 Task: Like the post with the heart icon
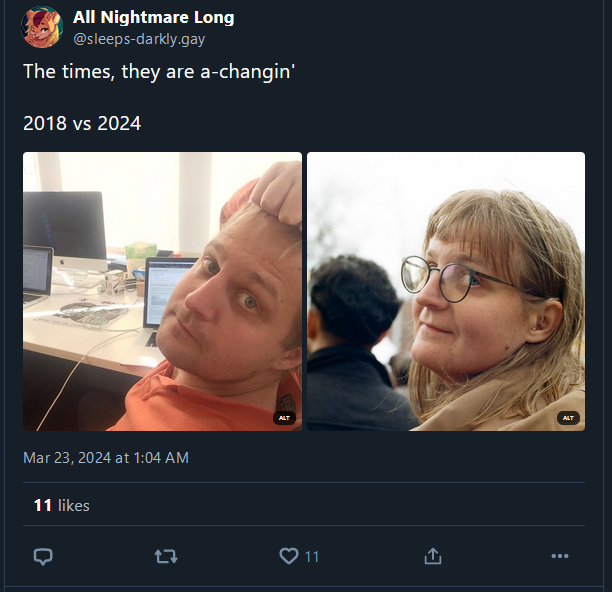tap(289, 556)
